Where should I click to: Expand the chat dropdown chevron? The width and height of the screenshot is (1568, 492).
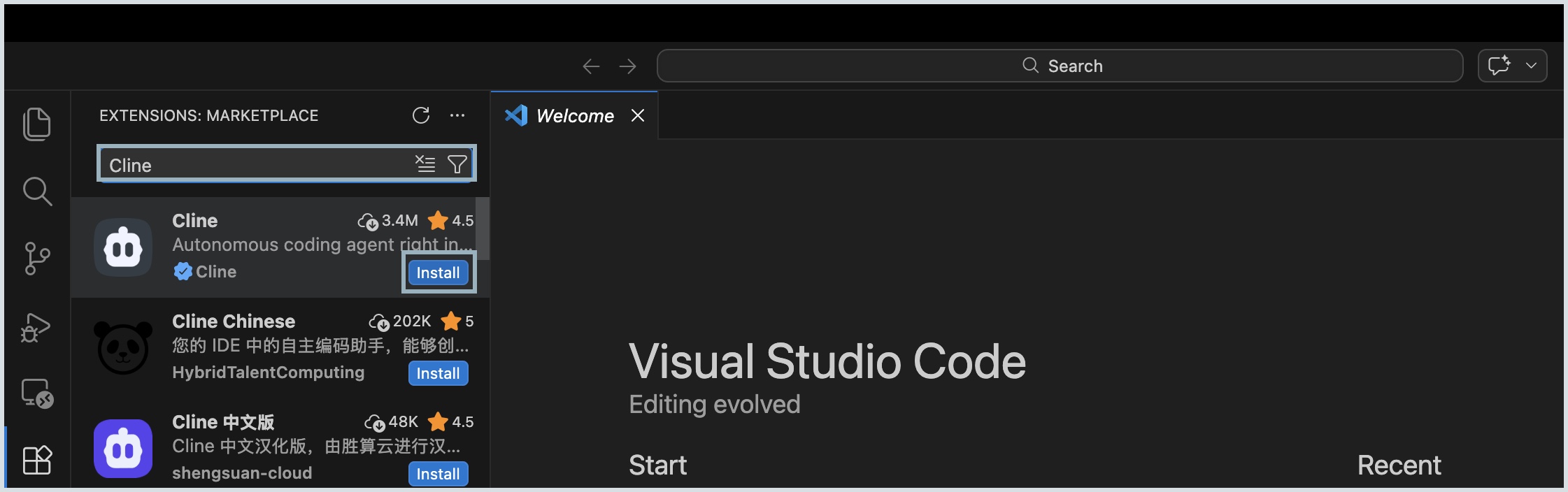[x=1531, y=66]
